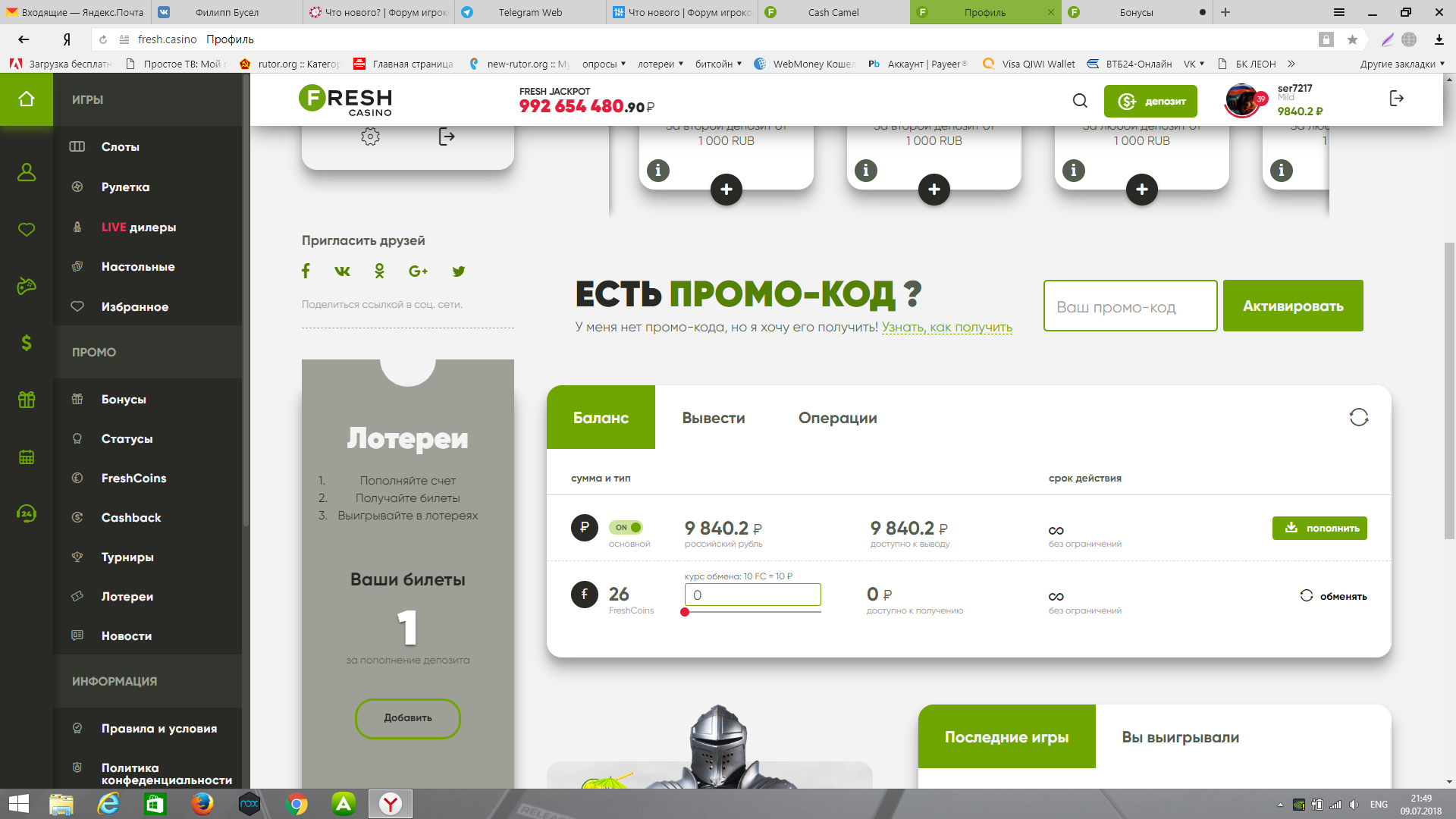Switch to the 'Вывести' tab
The width and height of the screenshot is (1456, 819).
pyautogui.click(x=713, y=418)
